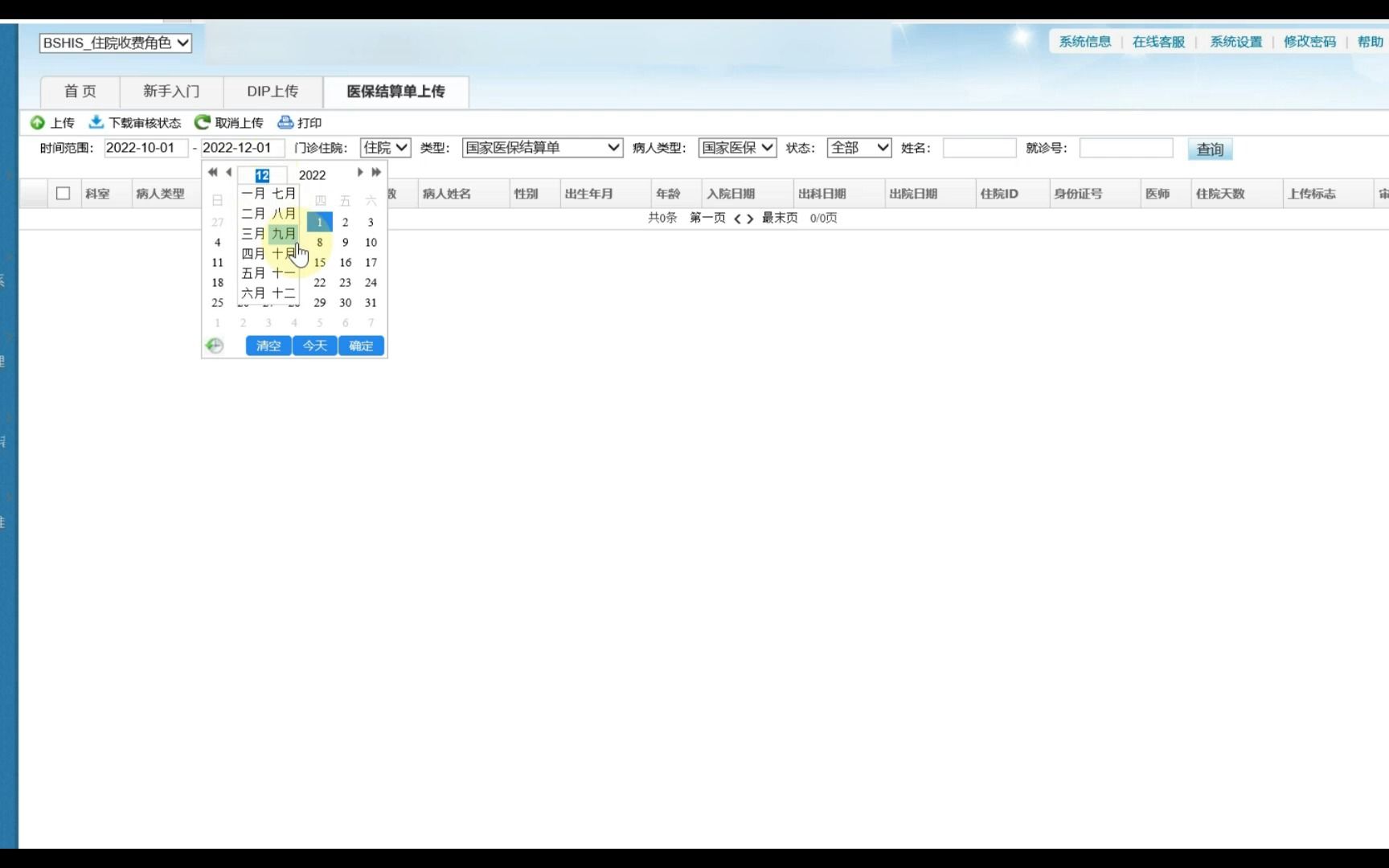Click the 清空 button in calendar
The width and height of the screenshot is (1389, 868).
(268, 346)
